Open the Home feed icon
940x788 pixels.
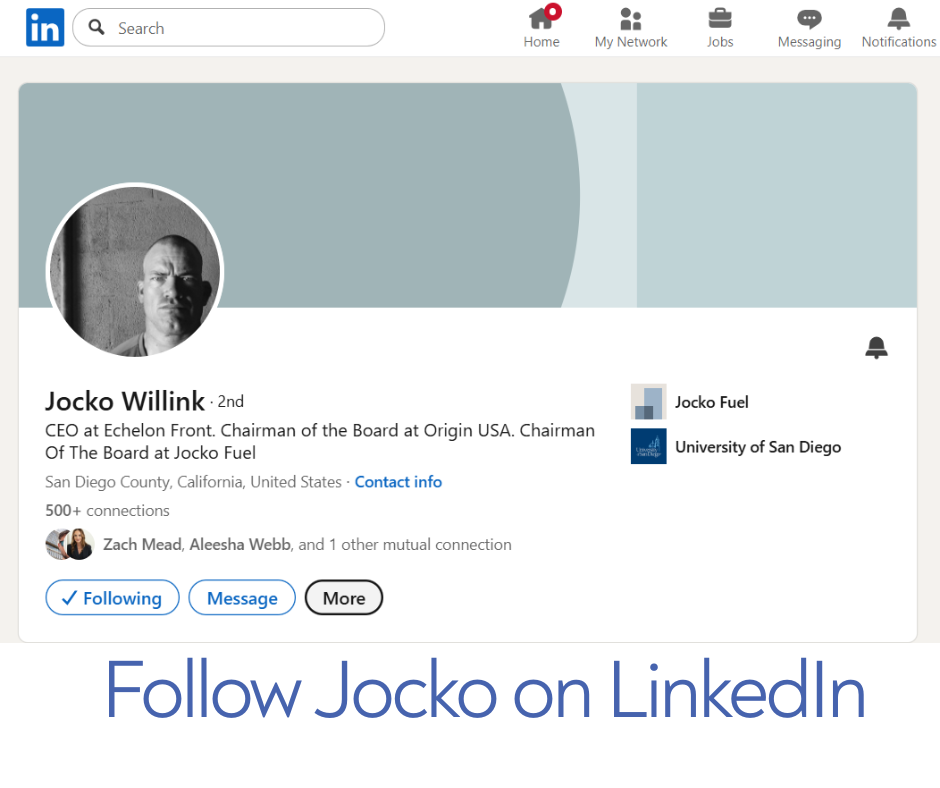(541, 19)
